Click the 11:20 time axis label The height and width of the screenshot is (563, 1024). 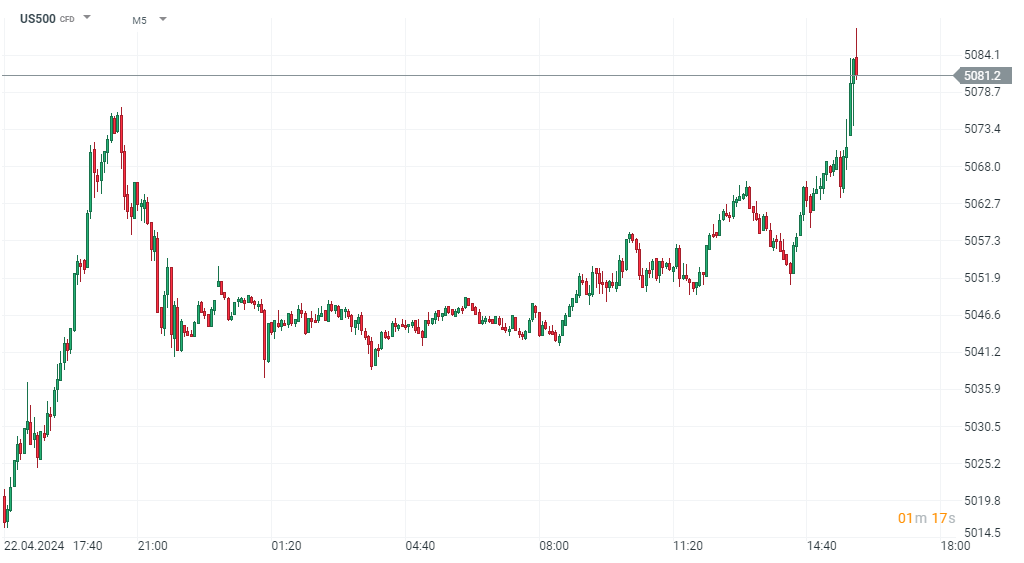688,546
